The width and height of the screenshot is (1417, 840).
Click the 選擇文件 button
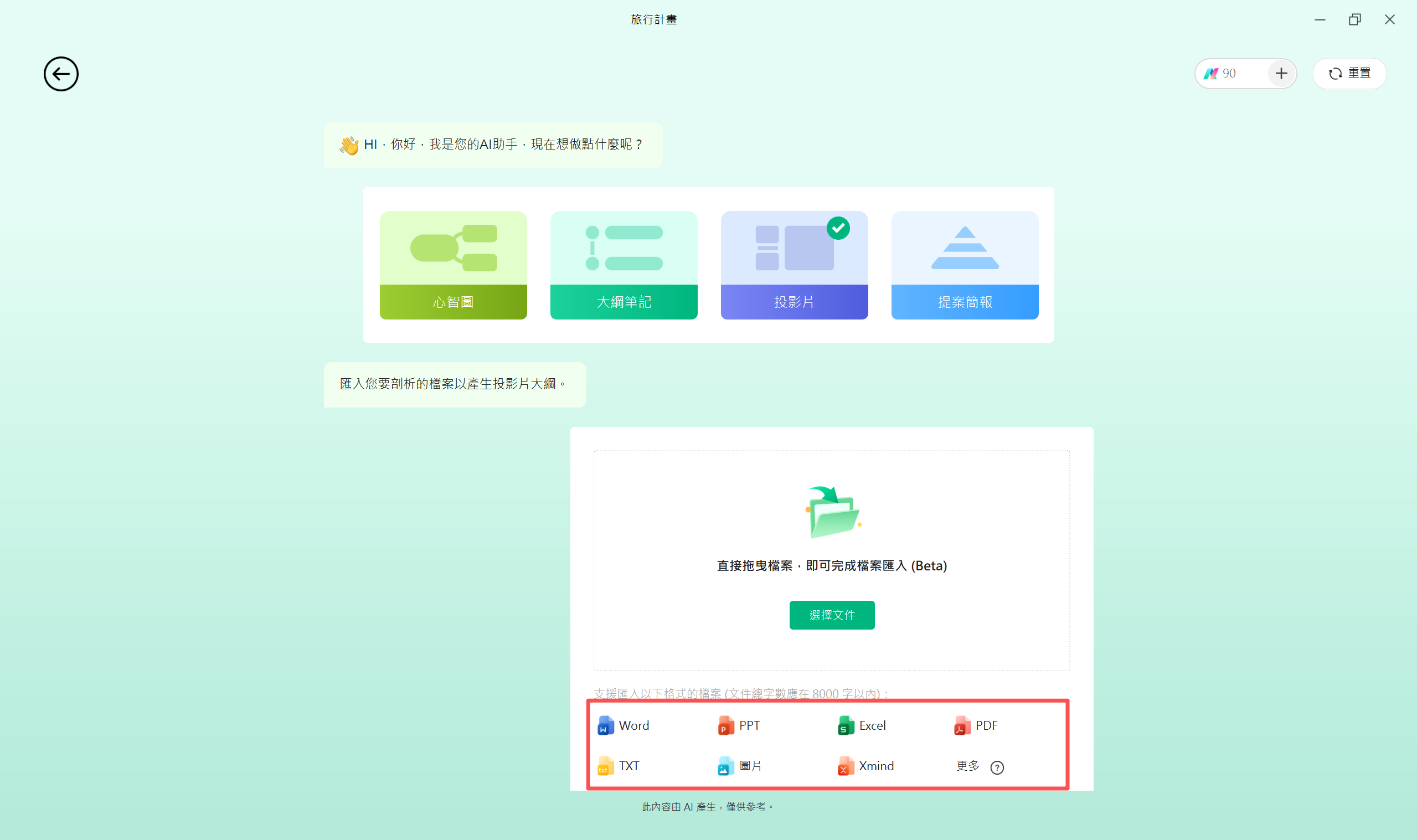click(x=831, y=615)
